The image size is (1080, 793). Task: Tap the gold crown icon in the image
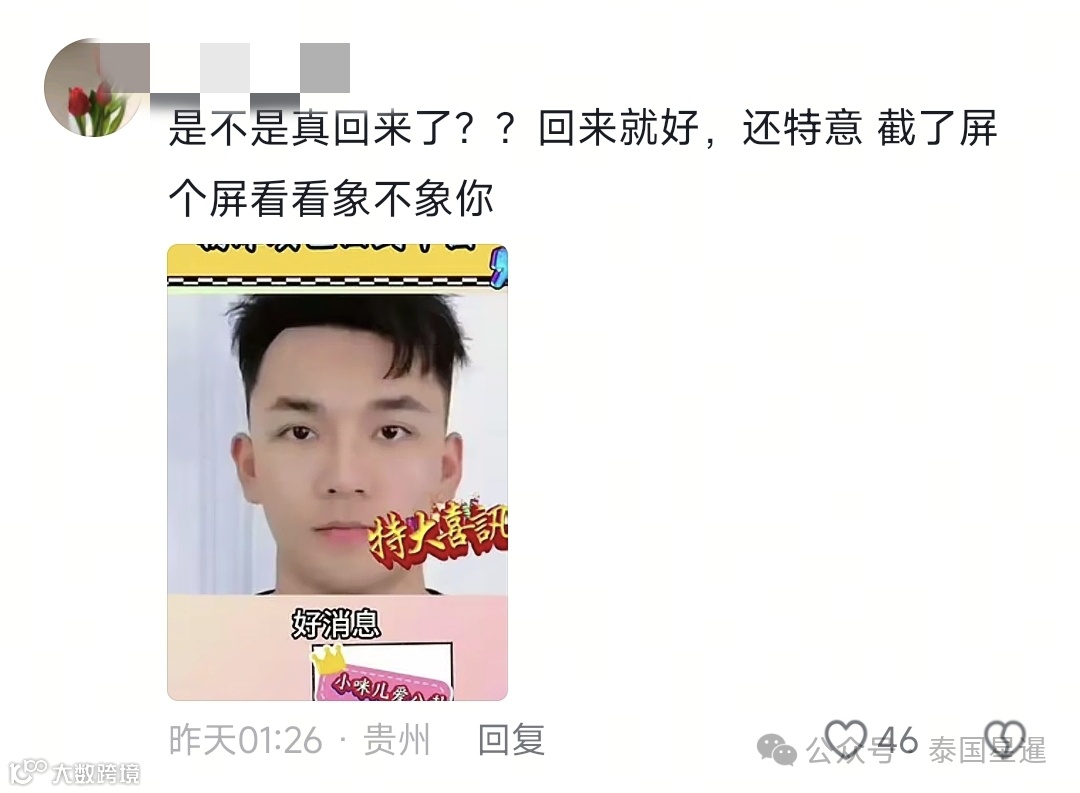pyautogui.click(x=329, y=661)
